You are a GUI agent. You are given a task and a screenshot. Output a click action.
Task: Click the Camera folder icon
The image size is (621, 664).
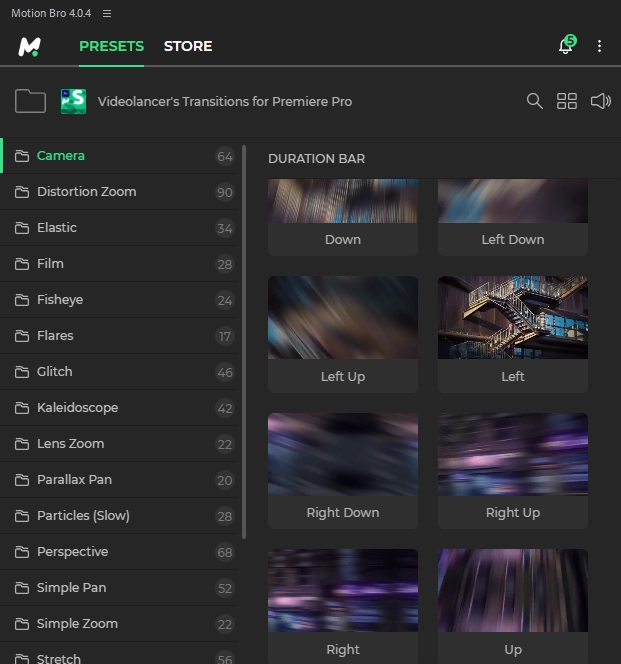(22, 156)
